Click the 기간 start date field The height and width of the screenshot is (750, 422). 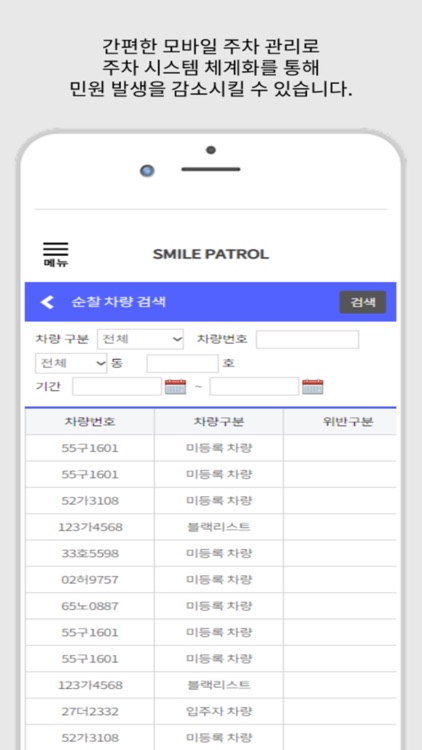click(117, 386)
